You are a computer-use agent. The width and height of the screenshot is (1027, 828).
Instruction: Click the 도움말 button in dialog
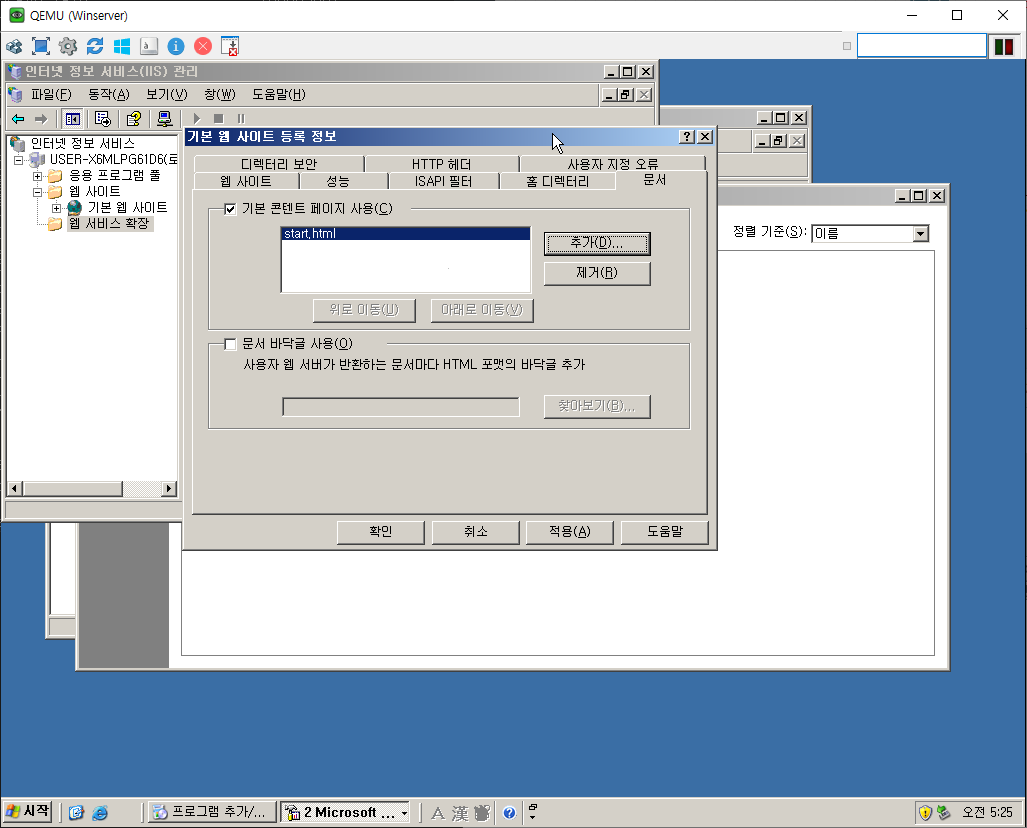pyautogui.click(x=665, y=532)
